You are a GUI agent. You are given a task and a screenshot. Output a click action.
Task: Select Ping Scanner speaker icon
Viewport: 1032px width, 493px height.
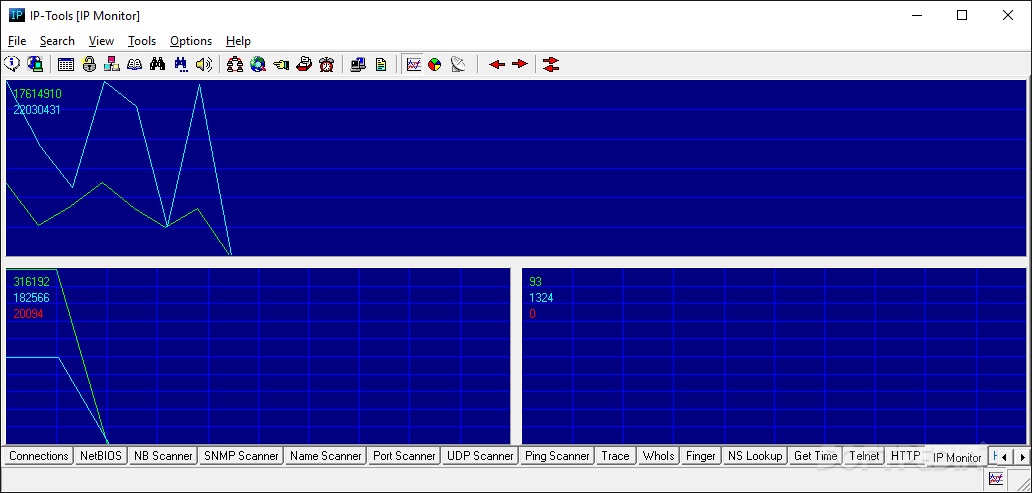pyautogui.click(x=204, y=64)
